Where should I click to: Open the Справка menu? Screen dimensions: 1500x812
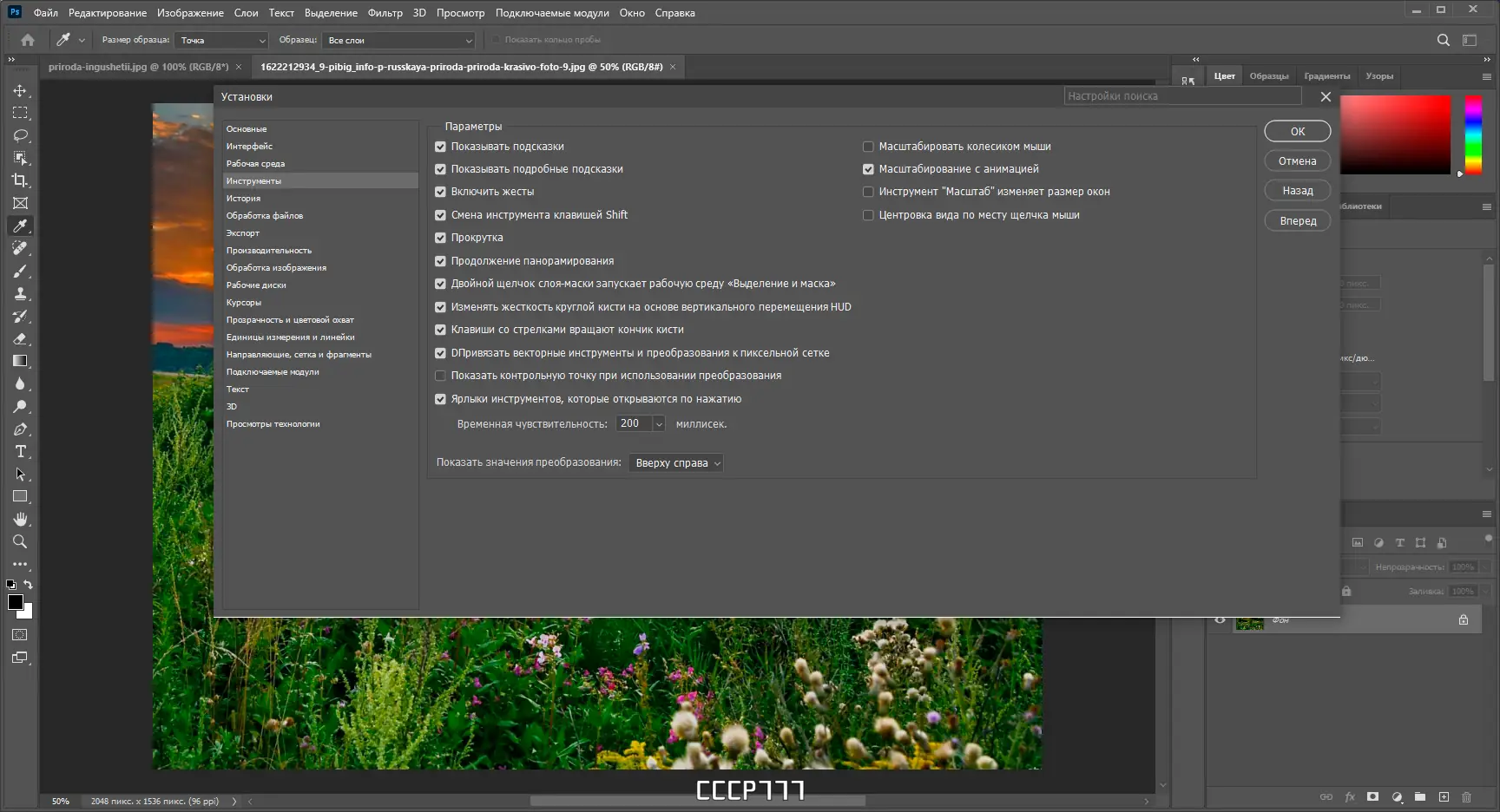click(x=674, y=13)
